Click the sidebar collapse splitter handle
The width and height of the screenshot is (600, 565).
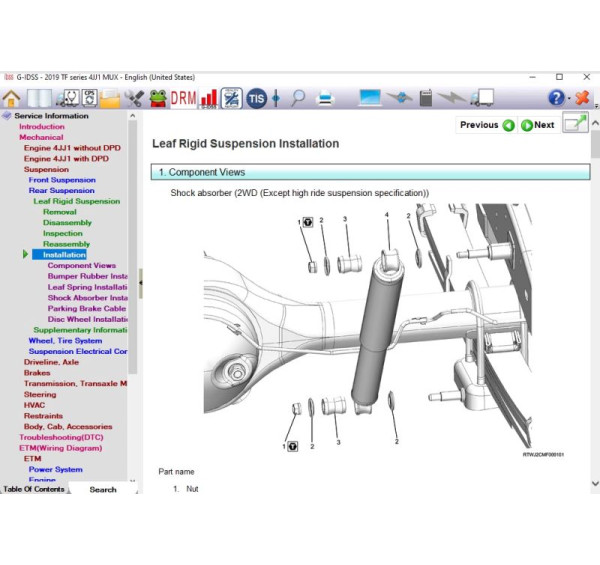(140, 283)
